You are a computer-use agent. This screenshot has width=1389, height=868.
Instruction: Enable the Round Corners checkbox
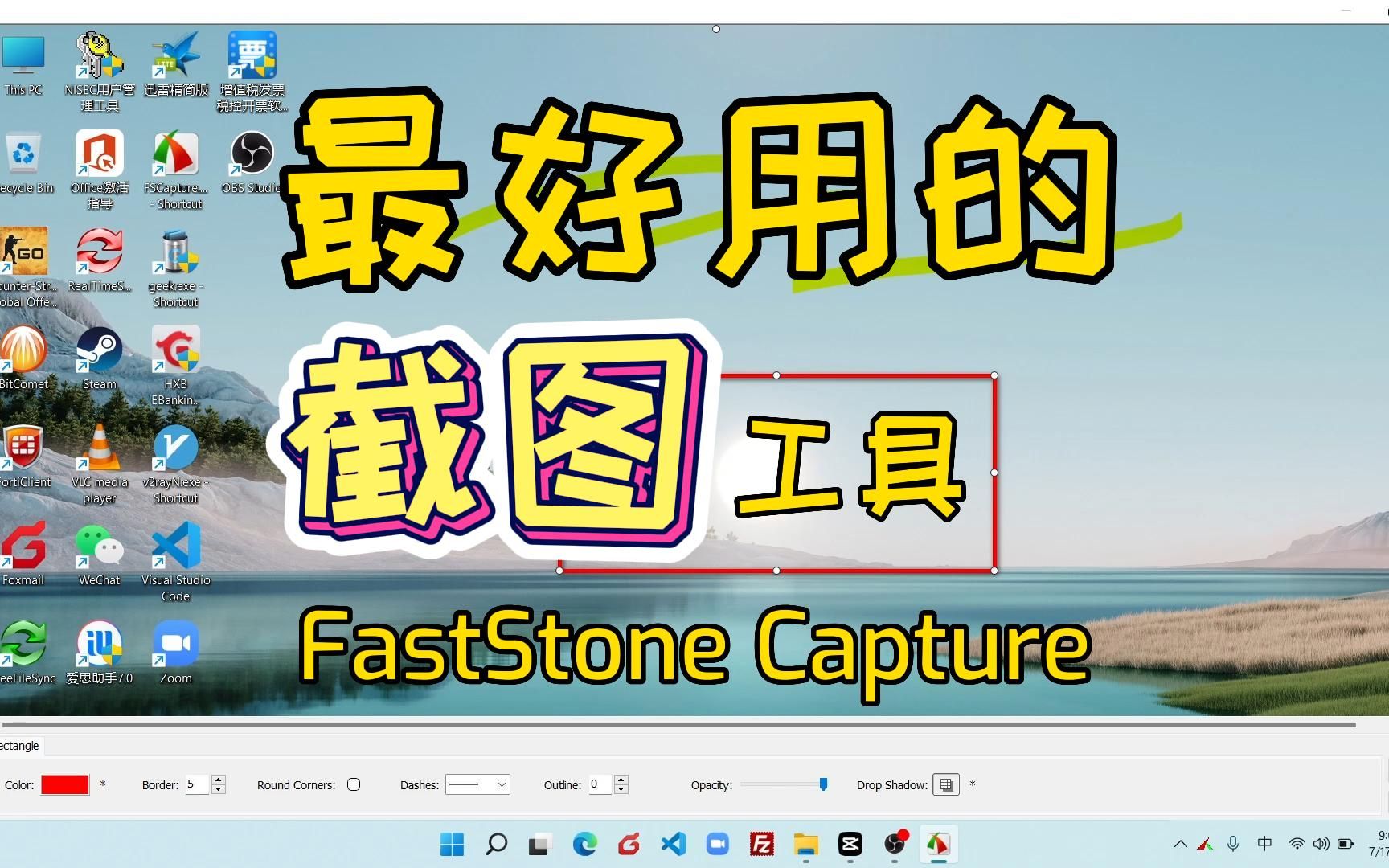354,784
